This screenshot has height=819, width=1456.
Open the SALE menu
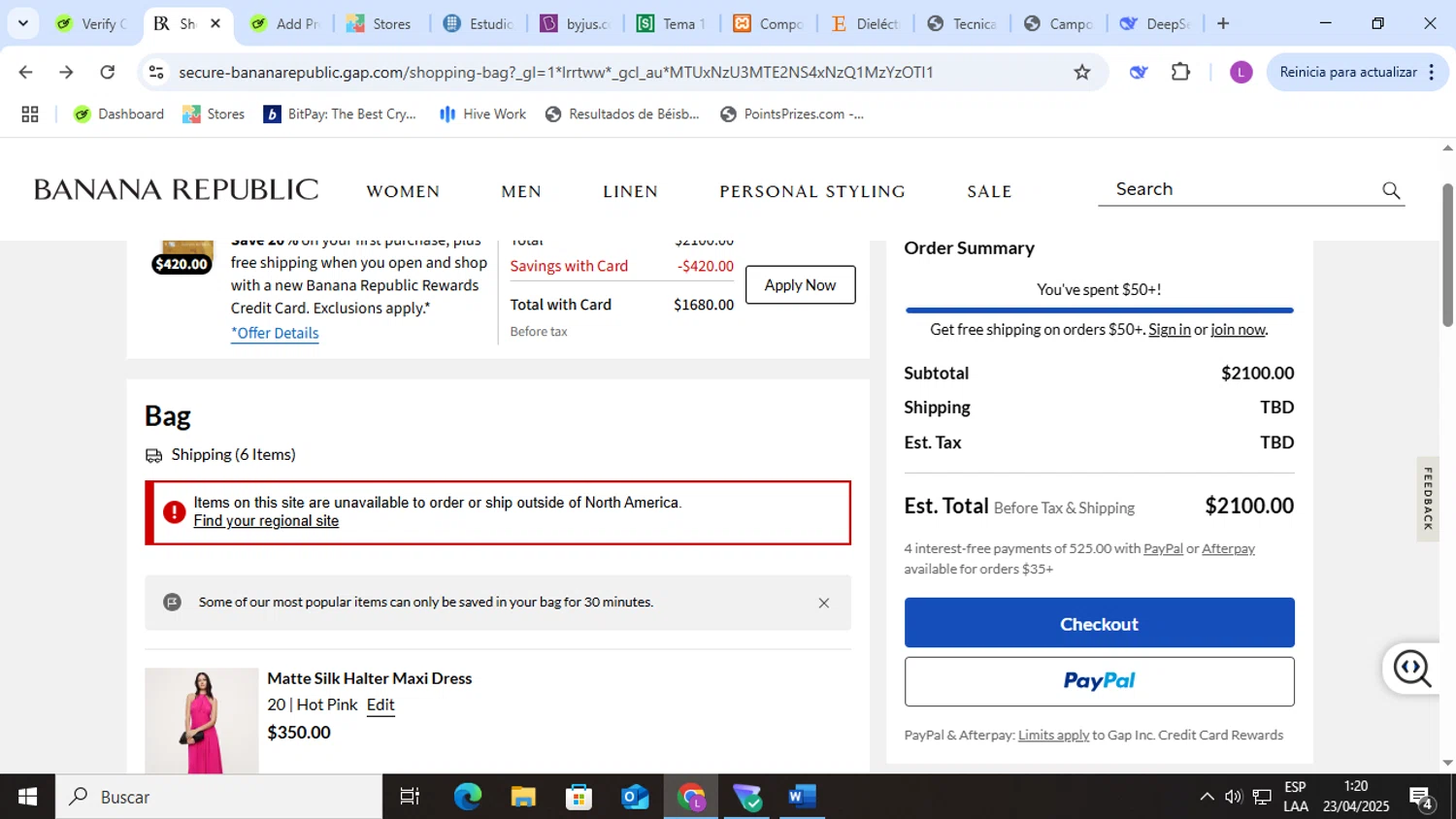coord(989,191)
